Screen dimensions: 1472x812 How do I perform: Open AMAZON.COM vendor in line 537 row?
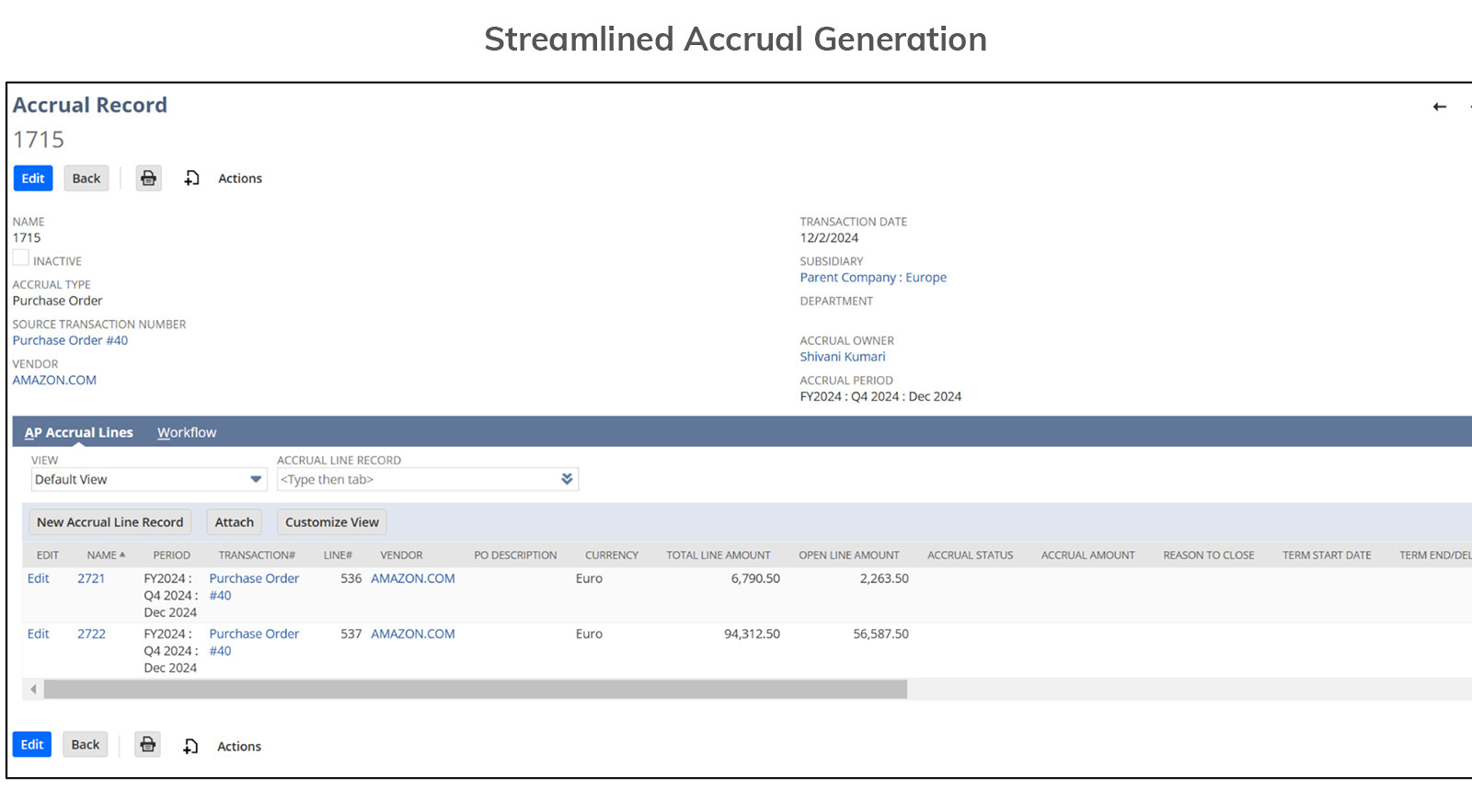click(x=413, y=634)
